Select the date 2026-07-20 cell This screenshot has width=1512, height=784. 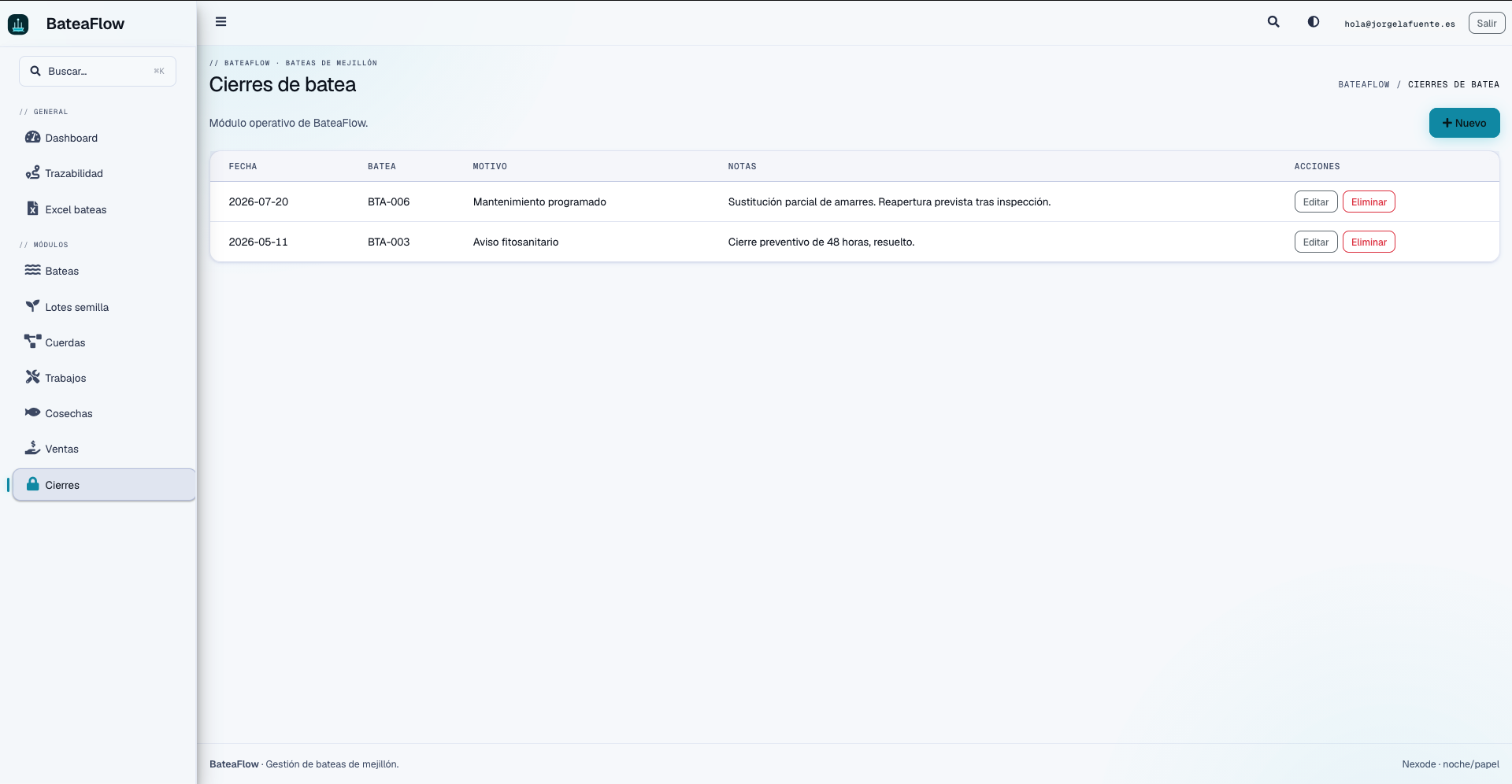[x=258, y=202]
